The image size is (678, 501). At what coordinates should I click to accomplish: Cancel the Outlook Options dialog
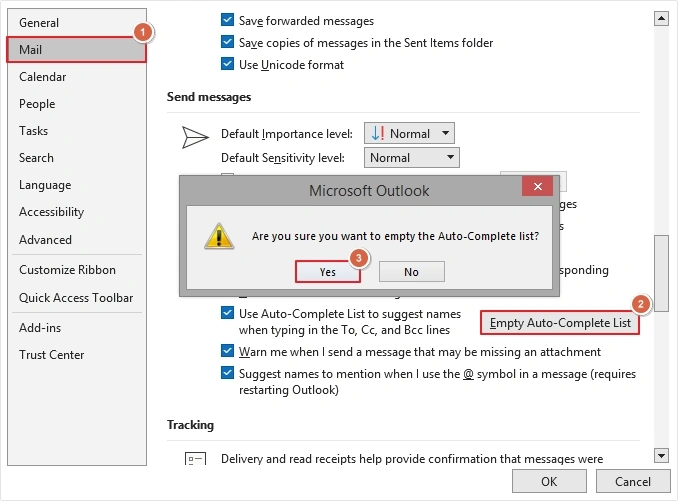633,482
